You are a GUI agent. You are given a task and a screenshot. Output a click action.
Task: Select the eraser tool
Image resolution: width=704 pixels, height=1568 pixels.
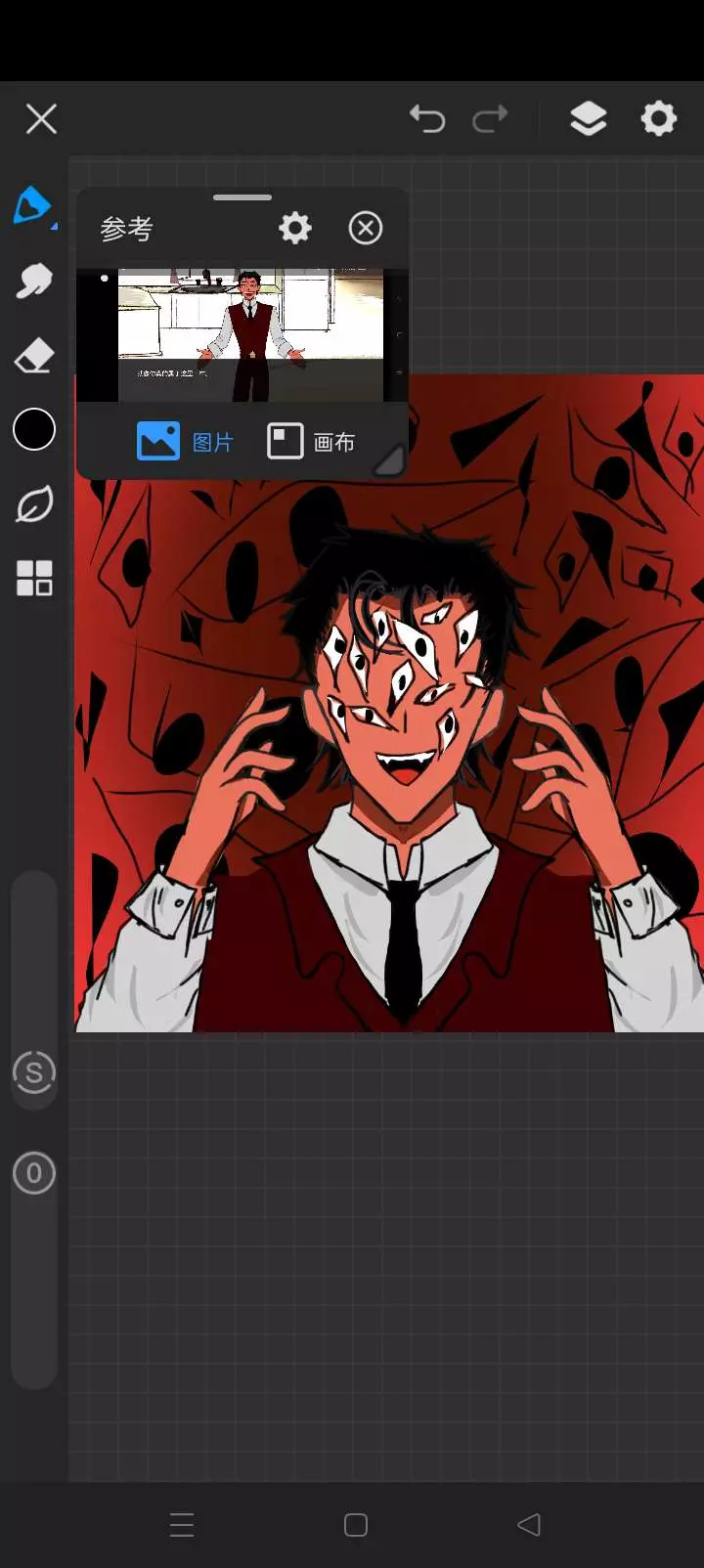pos(34,356)
